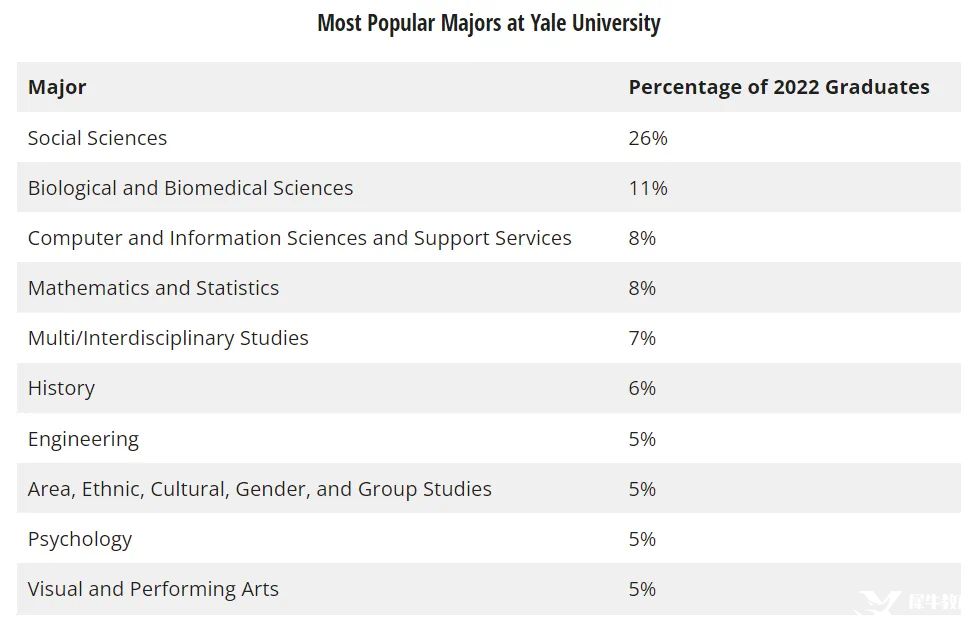Click the Psychology major cell

point(80,539)
